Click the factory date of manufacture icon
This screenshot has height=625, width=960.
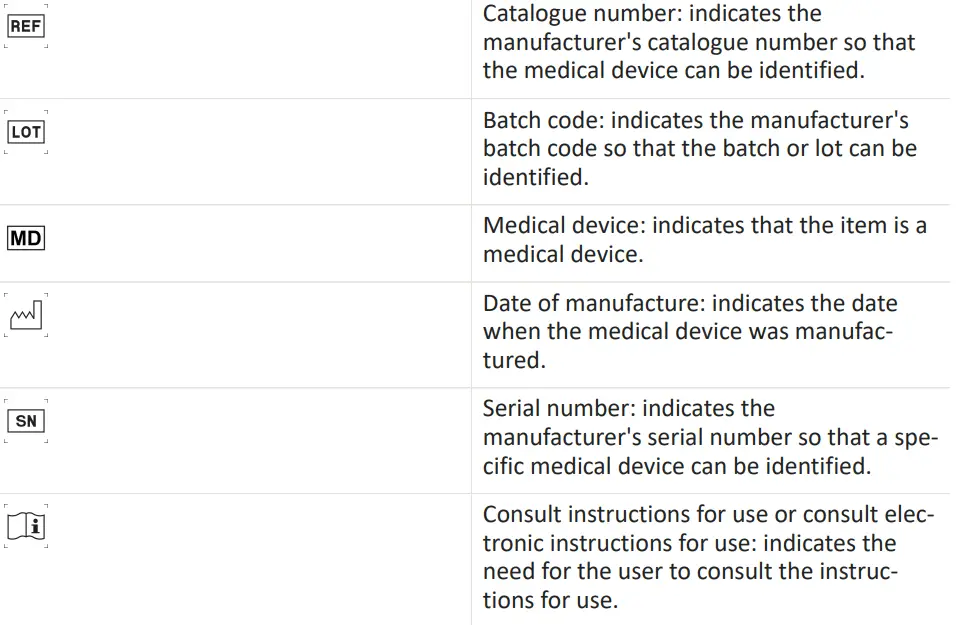[x=26, y=316]
